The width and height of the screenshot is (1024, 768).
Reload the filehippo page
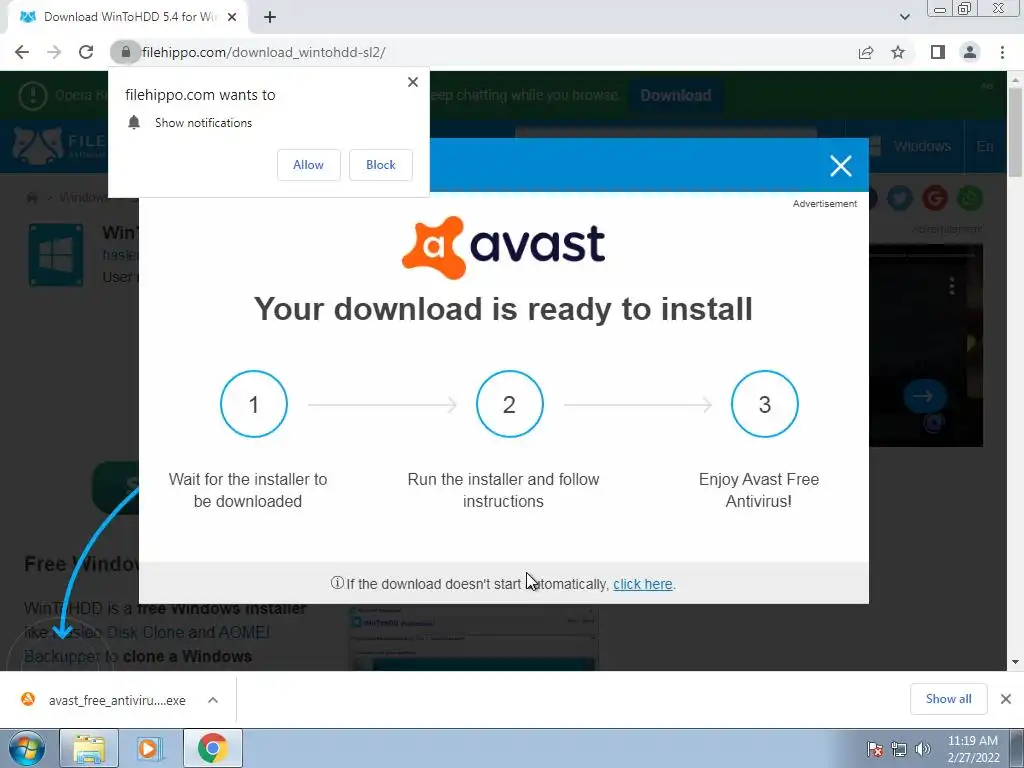click(86, 52)
